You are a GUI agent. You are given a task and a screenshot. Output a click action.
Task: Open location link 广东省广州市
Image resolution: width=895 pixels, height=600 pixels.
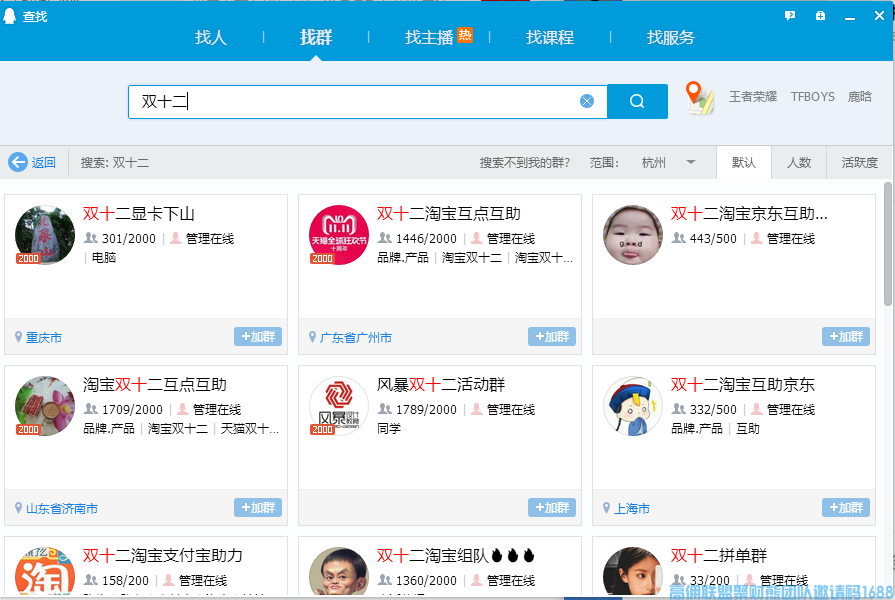point(356,337)
